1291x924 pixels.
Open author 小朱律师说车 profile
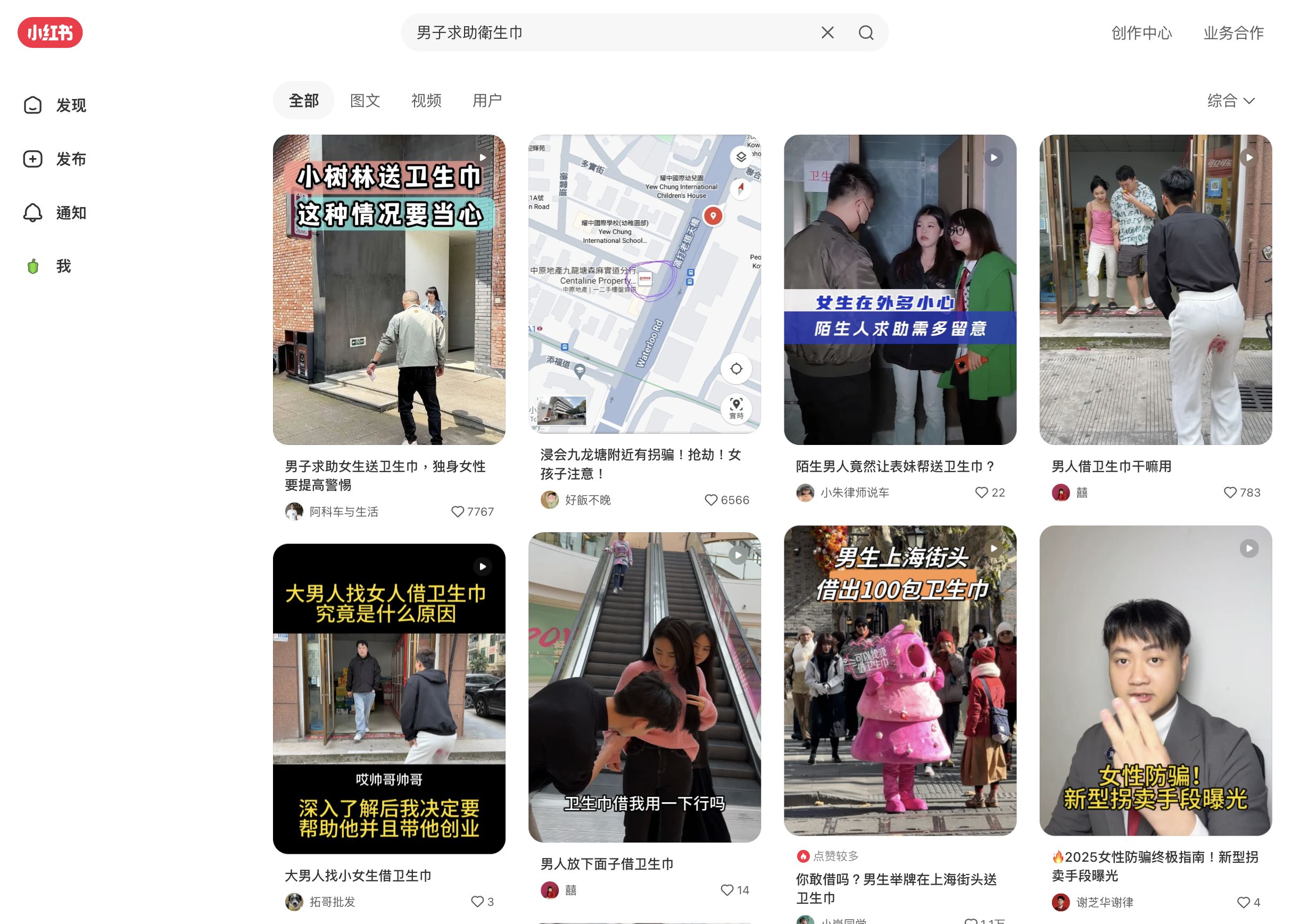(x=854, y=492)
